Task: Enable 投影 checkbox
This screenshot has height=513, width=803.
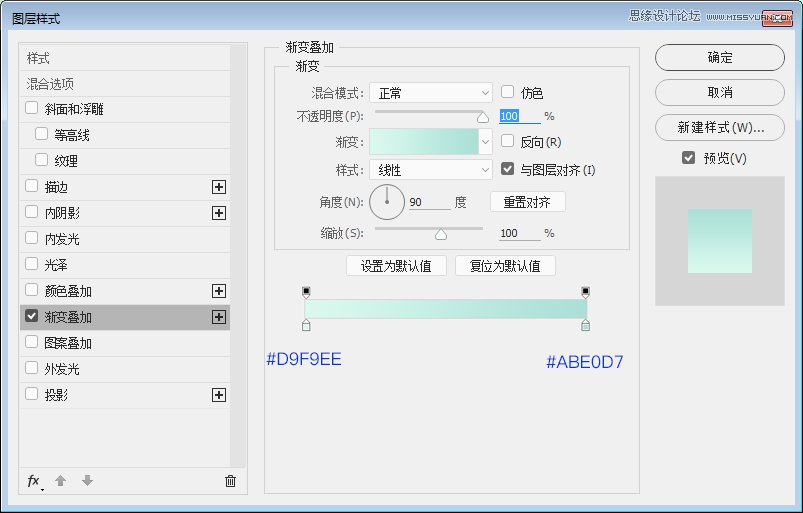Action: tap(32, 394)
